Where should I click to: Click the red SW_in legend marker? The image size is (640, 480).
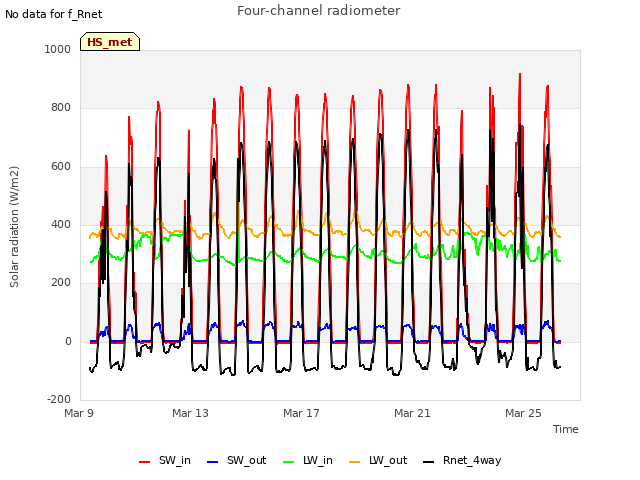[x=144, y=462]
